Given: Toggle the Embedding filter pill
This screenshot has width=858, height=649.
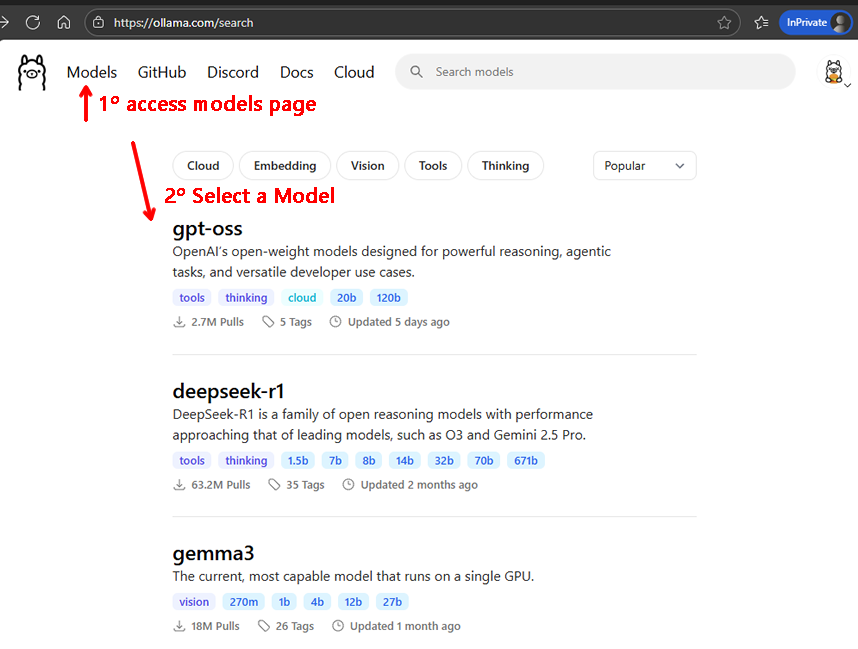Looking at the screenshot, I should 285,166.
